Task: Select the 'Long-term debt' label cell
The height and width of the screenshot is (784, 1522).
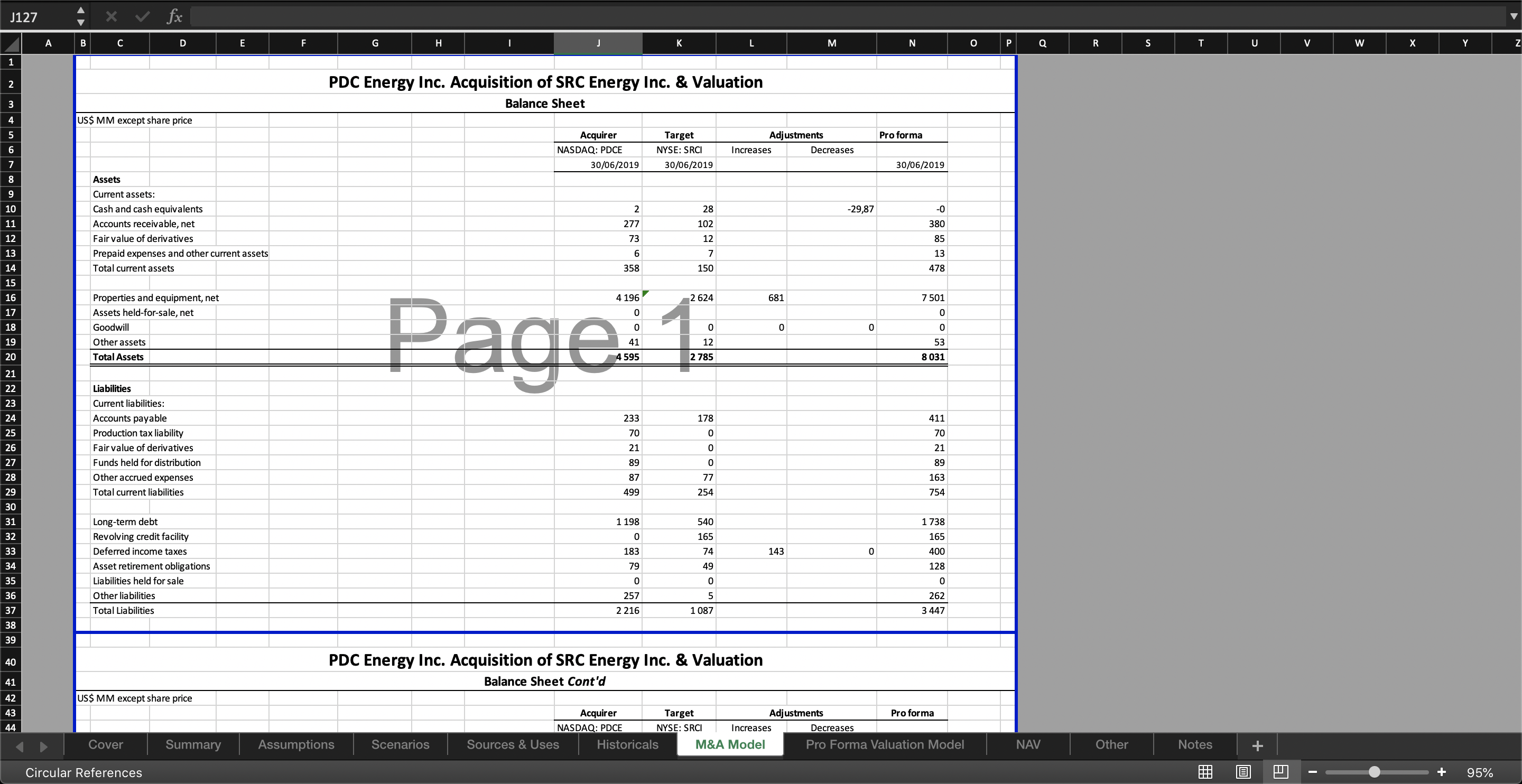Action: 125,521
